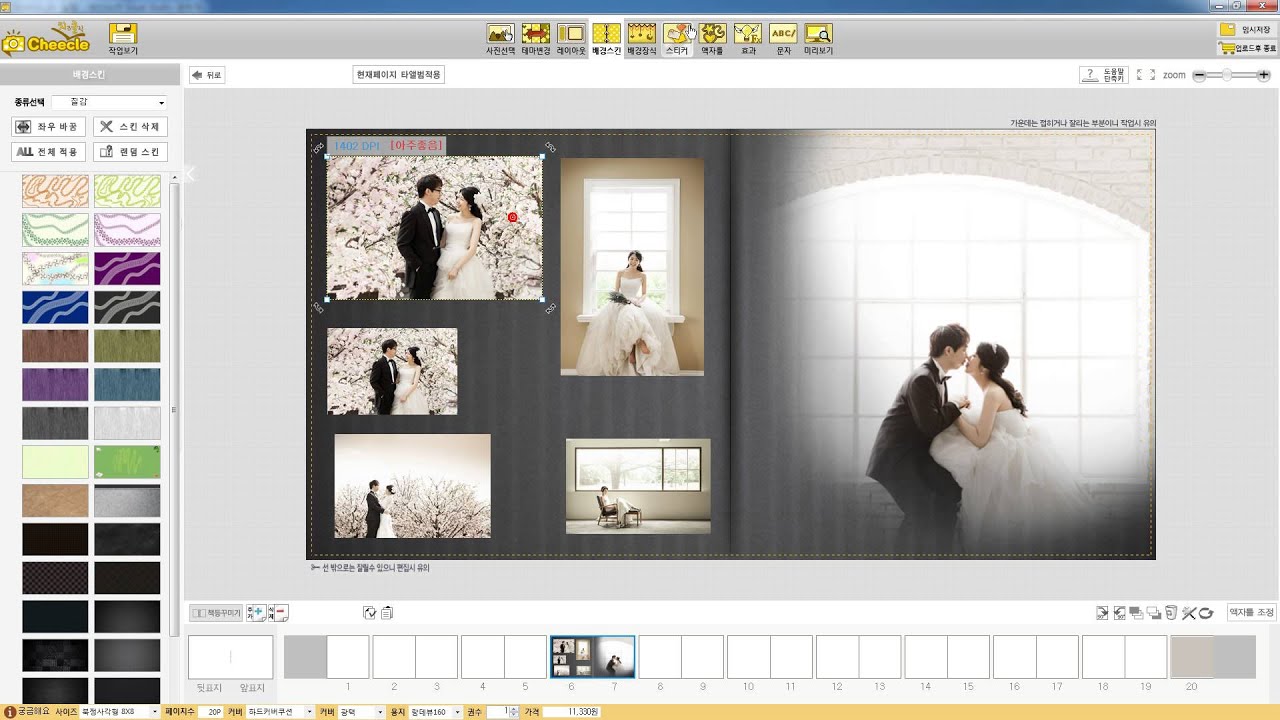The width and height of the screenshot is (1280, 720).
Task: Click the delete page minus icon
Action: (278, 612)
